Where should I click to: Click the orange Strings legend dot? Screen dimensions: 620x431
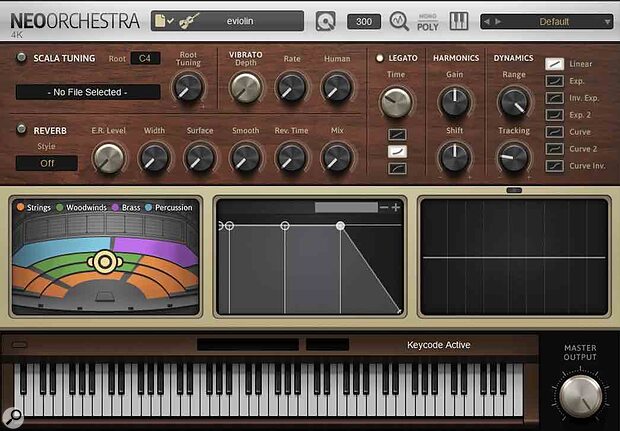(20, 207)
